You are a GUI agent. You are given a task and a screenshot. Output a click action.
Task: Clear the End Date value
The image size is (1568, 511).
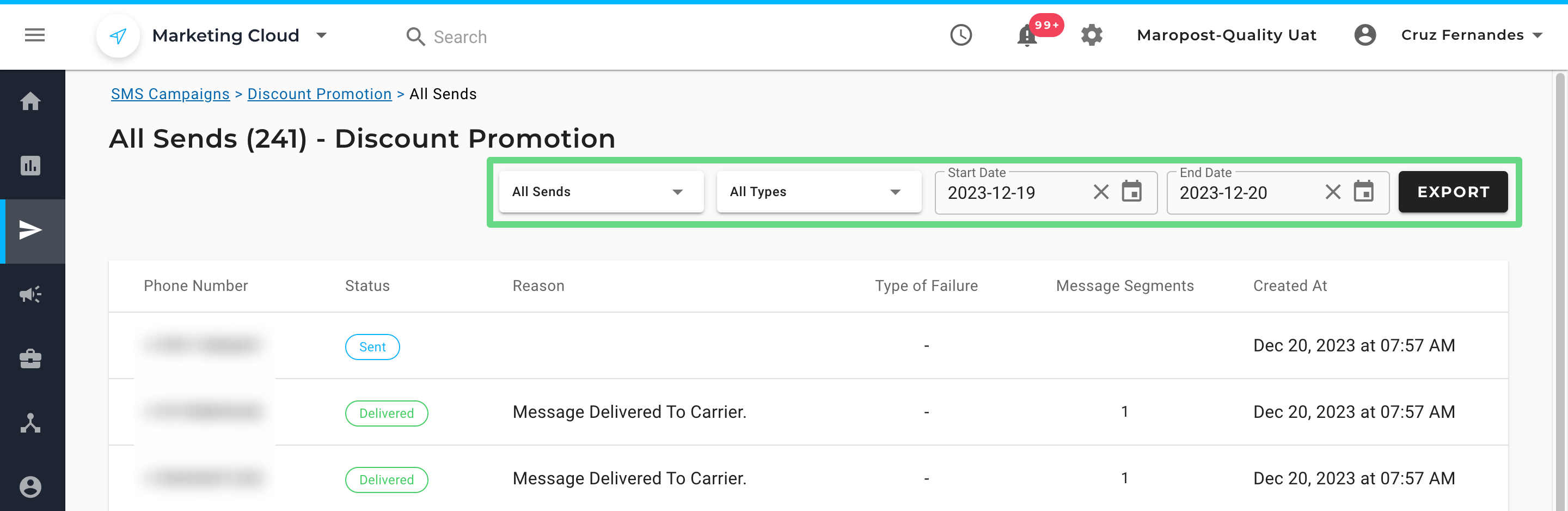tap(1332, 192)
